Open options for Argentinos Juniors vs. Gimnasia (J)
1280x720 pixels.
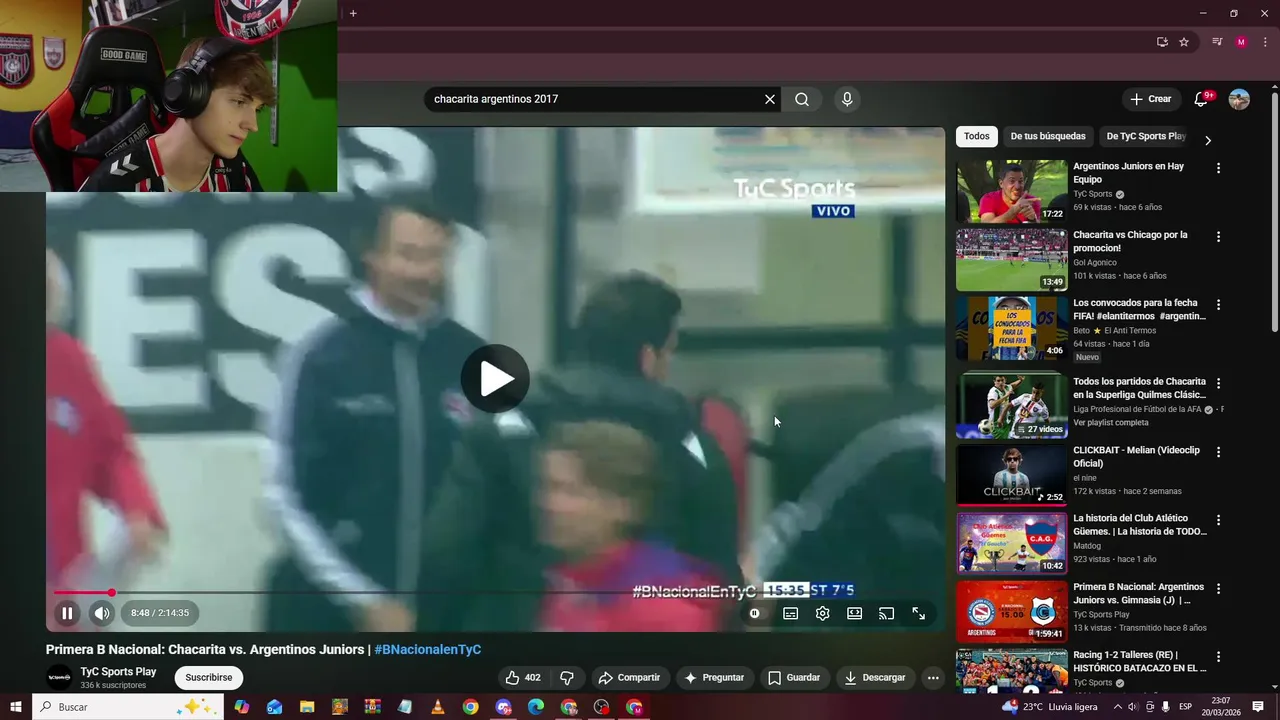pyautogui.click(x=1218, y=589)
